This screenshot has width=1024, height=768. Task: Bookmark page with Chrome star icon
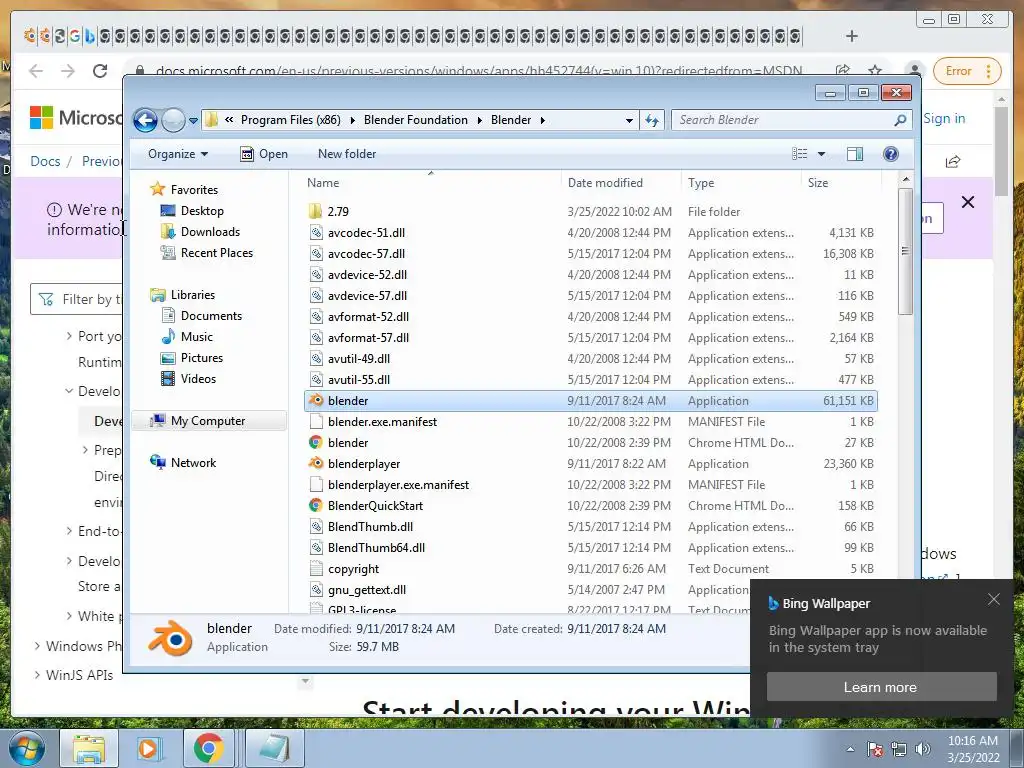875,71
